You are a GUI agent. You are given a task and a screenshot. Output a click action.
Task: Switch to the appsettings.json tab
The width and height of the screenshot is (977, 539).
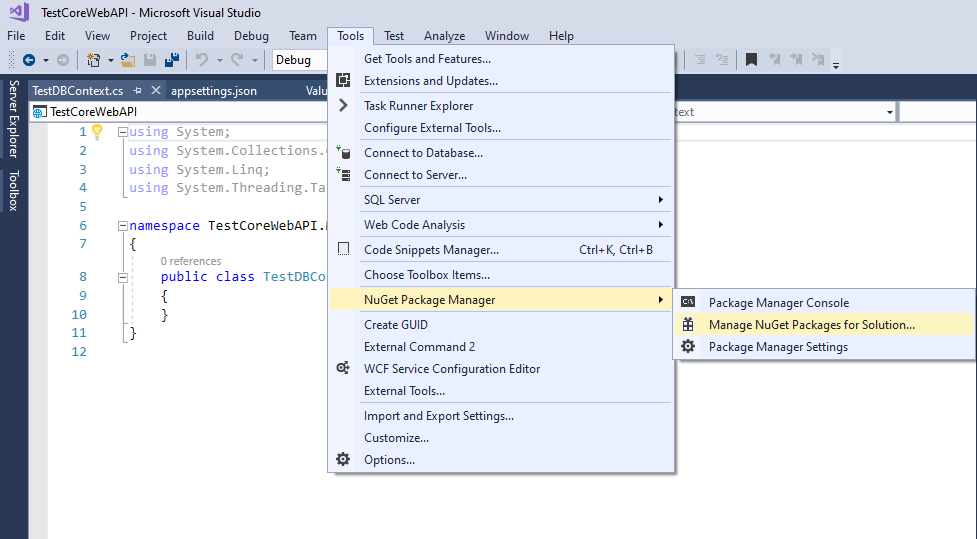[214, 90]
